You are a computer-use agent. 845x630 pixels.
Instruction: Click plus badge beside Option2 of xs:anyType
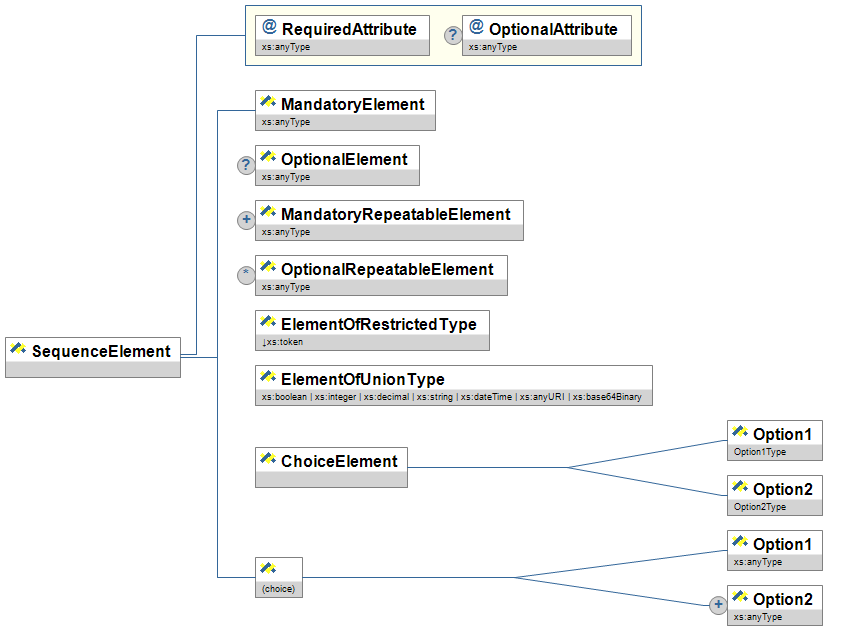tap(717, 606)
